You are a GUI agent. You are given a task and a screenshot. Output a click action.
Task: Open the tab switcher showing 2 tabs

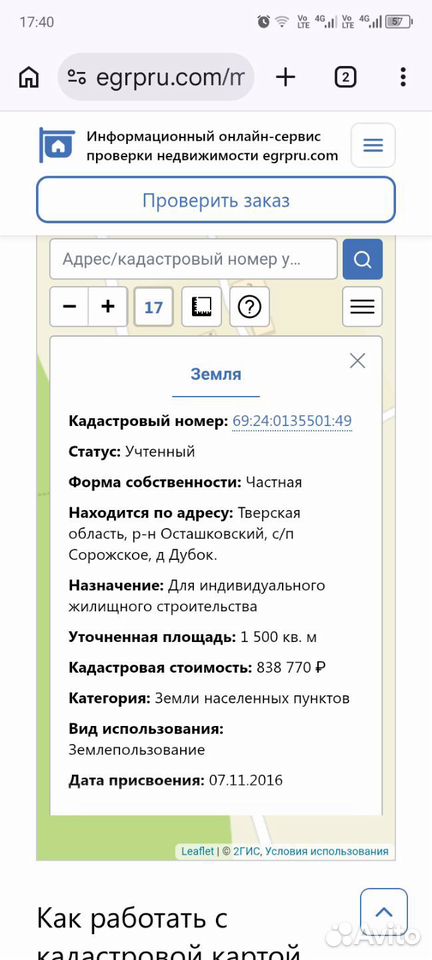coord(345,77)
